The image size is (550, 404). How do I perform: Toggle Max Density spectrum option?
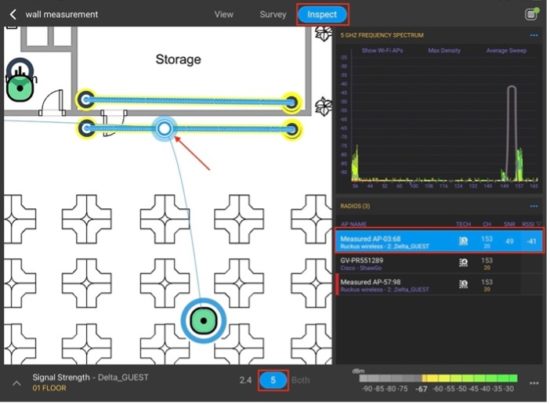(x=444, y=50)
